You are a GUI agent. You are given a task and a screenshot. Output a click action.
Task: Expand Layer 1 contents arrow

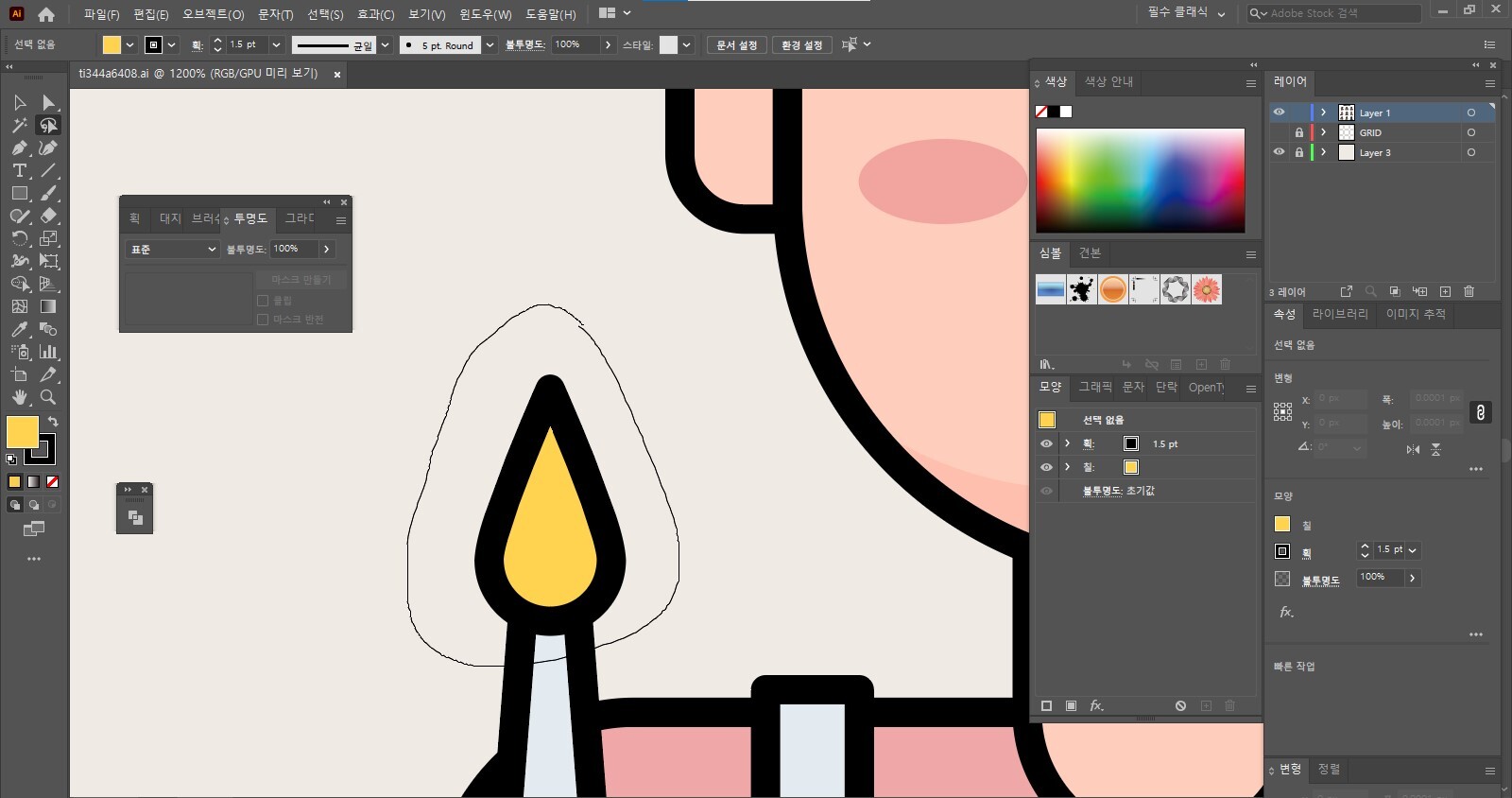(x=1323, y=113)
